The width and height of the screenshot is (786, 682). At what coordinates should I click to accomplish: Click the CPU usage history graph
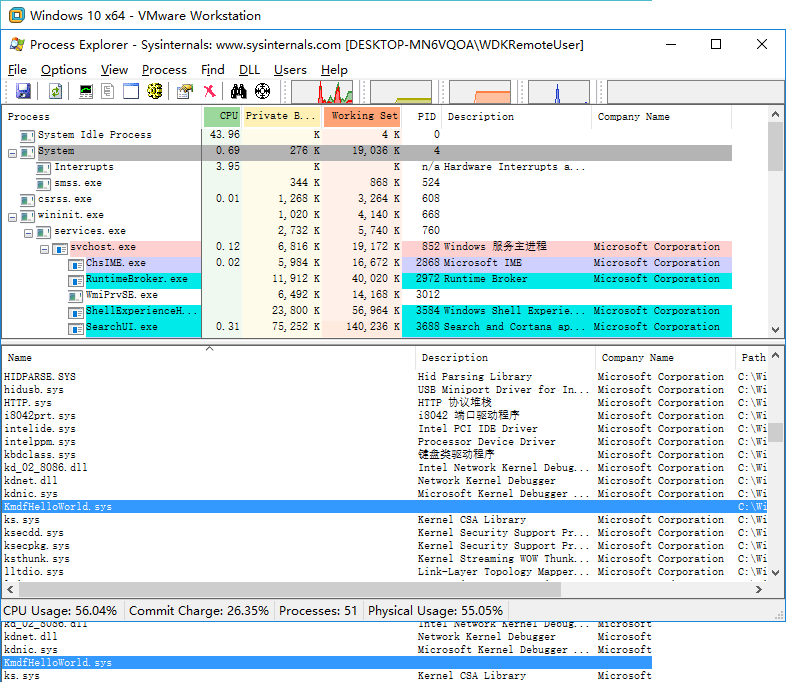322,92
